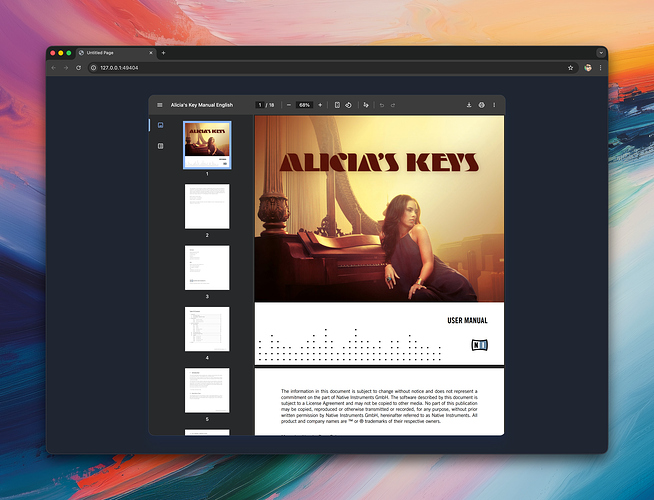This screenshot has width=654, height=500.
Task: Click the browser back arrow
Action: coord(53,68)
